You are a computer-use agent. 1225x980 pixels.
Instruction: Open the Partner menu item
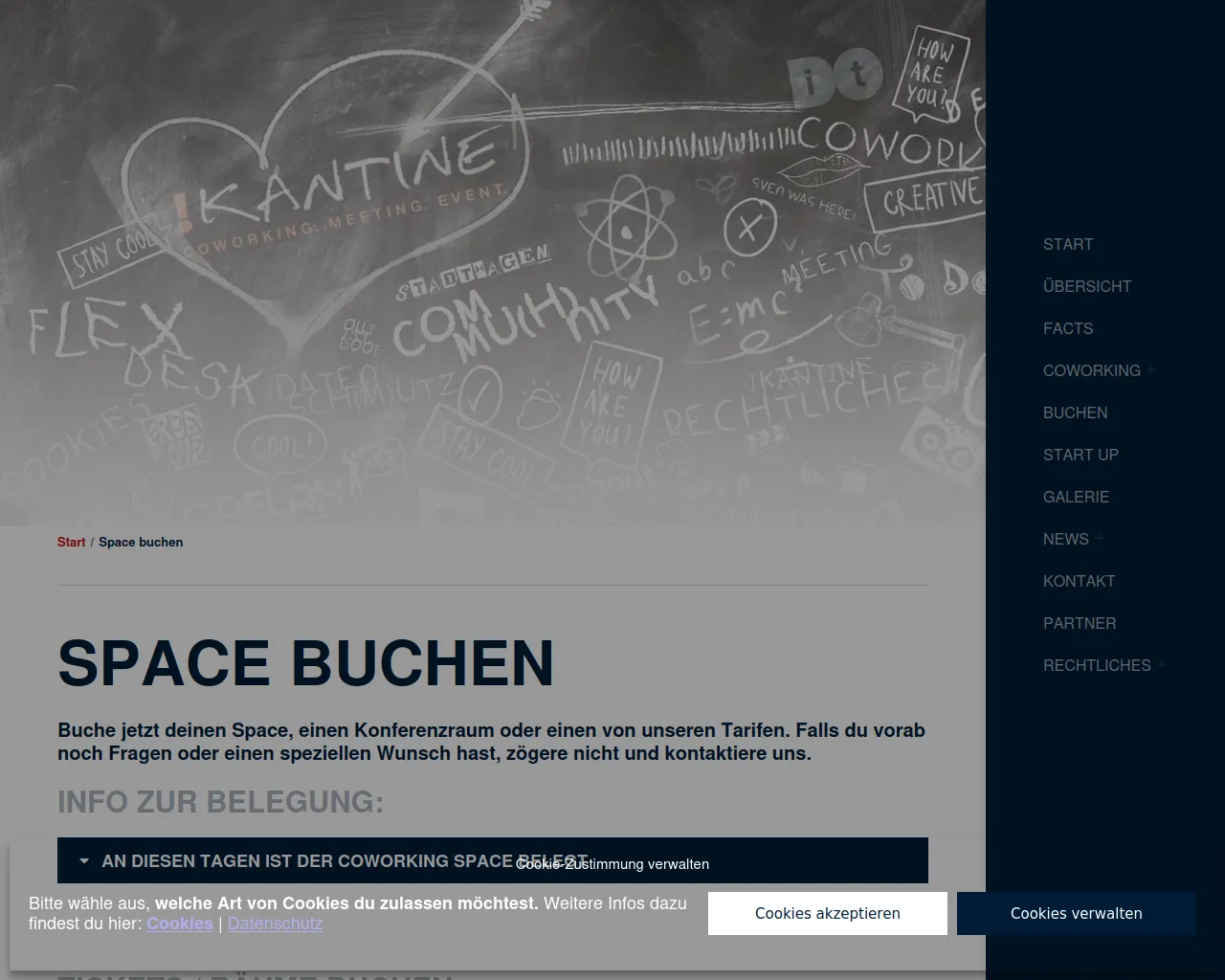[x=1080, y=623]
